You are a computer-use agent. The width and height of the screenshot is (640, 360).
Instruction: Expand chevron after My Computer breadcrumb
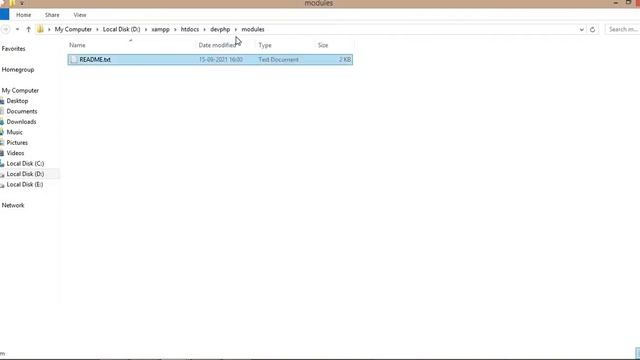97,29
